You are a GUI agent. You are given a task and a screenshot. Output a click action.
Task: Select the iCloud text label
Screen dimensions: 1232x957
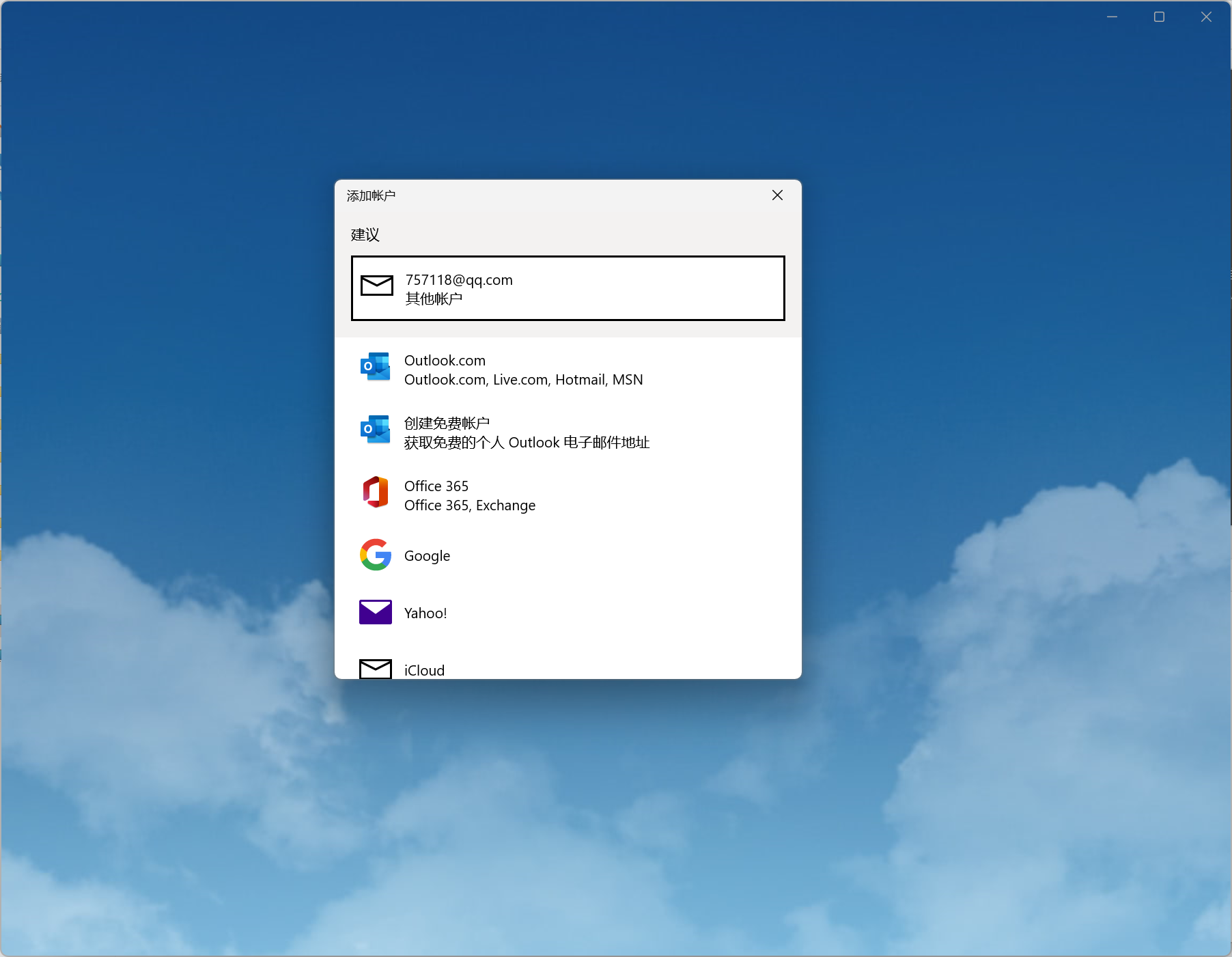pyautogui.click(x=424, y=670)
